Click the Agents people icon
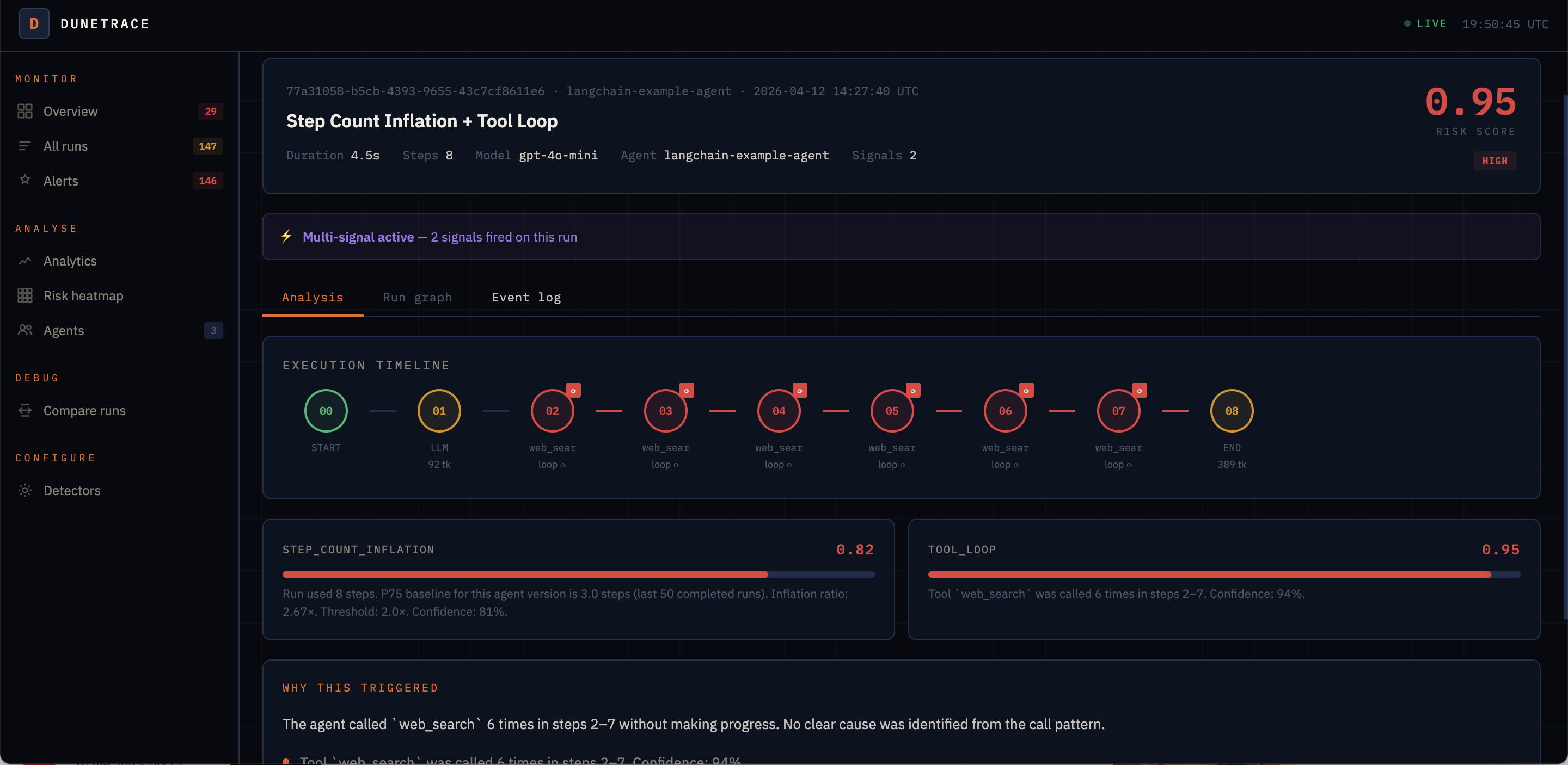 tap(25, 330)
